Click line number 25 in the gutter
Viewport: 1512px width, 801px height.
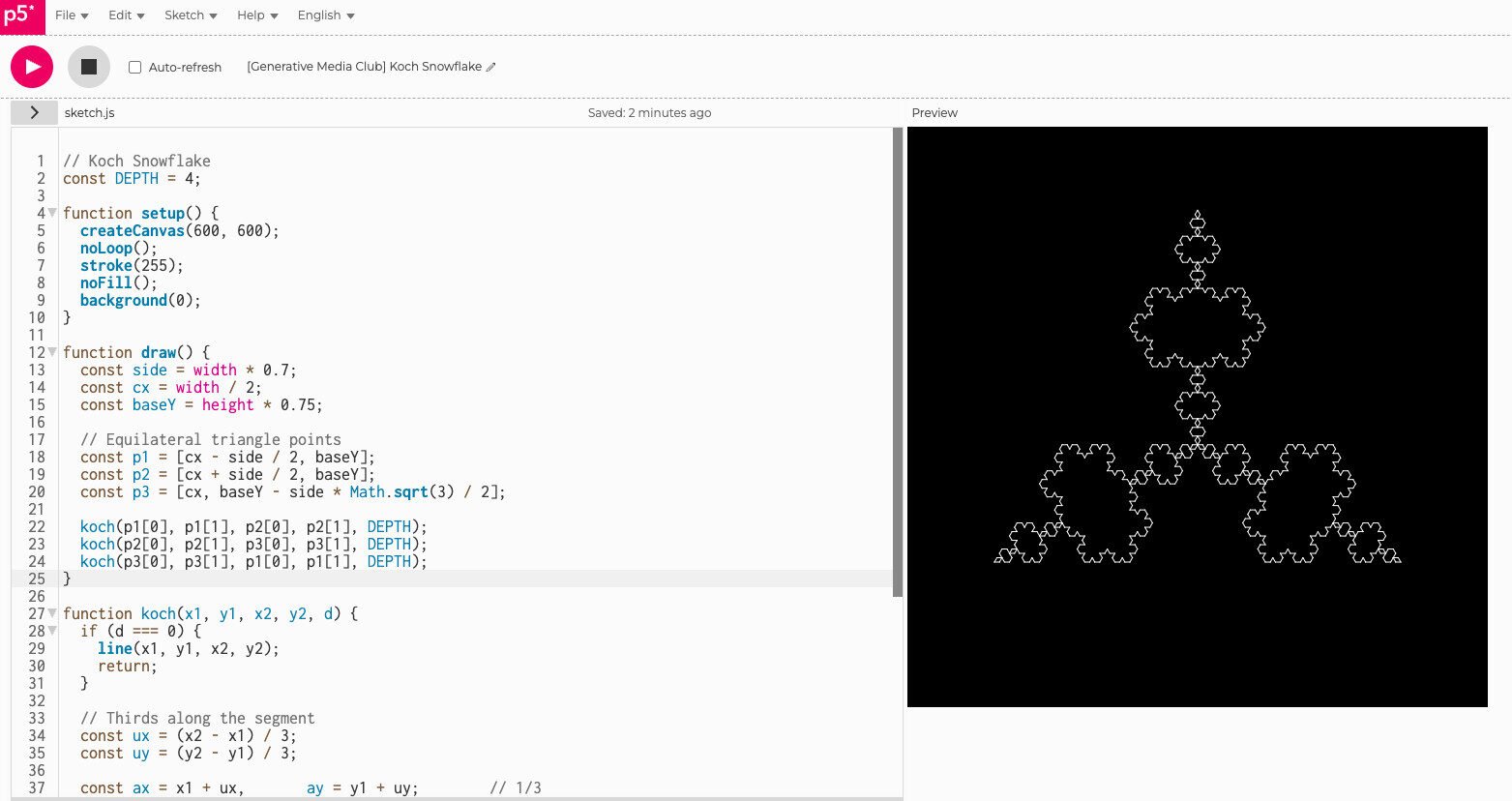(x=37, y=578)
